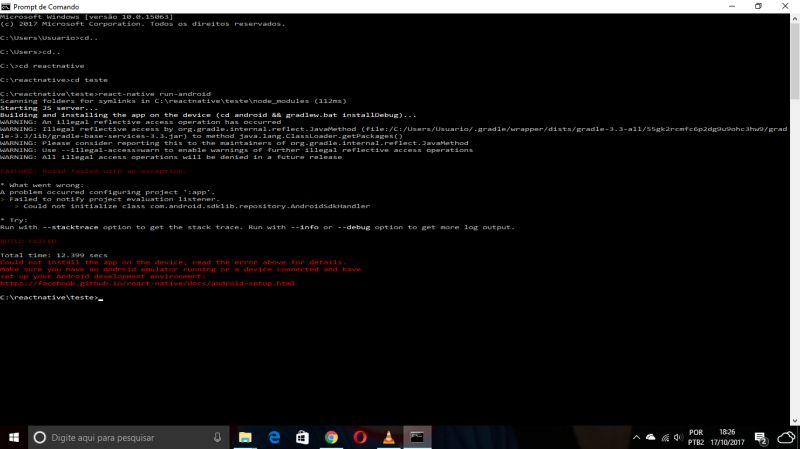This screenshot has height=449, width=800.
Task: Click 'Make sure you have an Android emulator' line
Action: click(x=181, y=269)
